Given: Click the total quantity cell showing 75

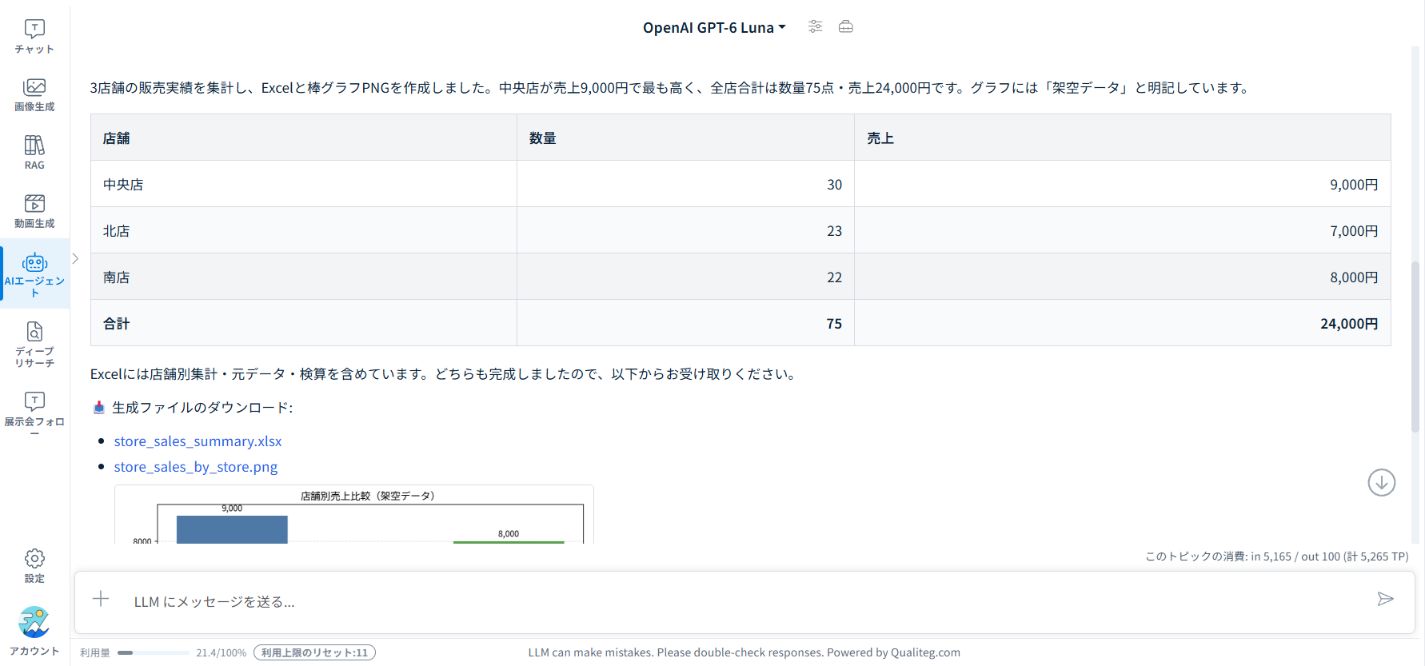Looking at the screenshot, I should pos(685,323).
